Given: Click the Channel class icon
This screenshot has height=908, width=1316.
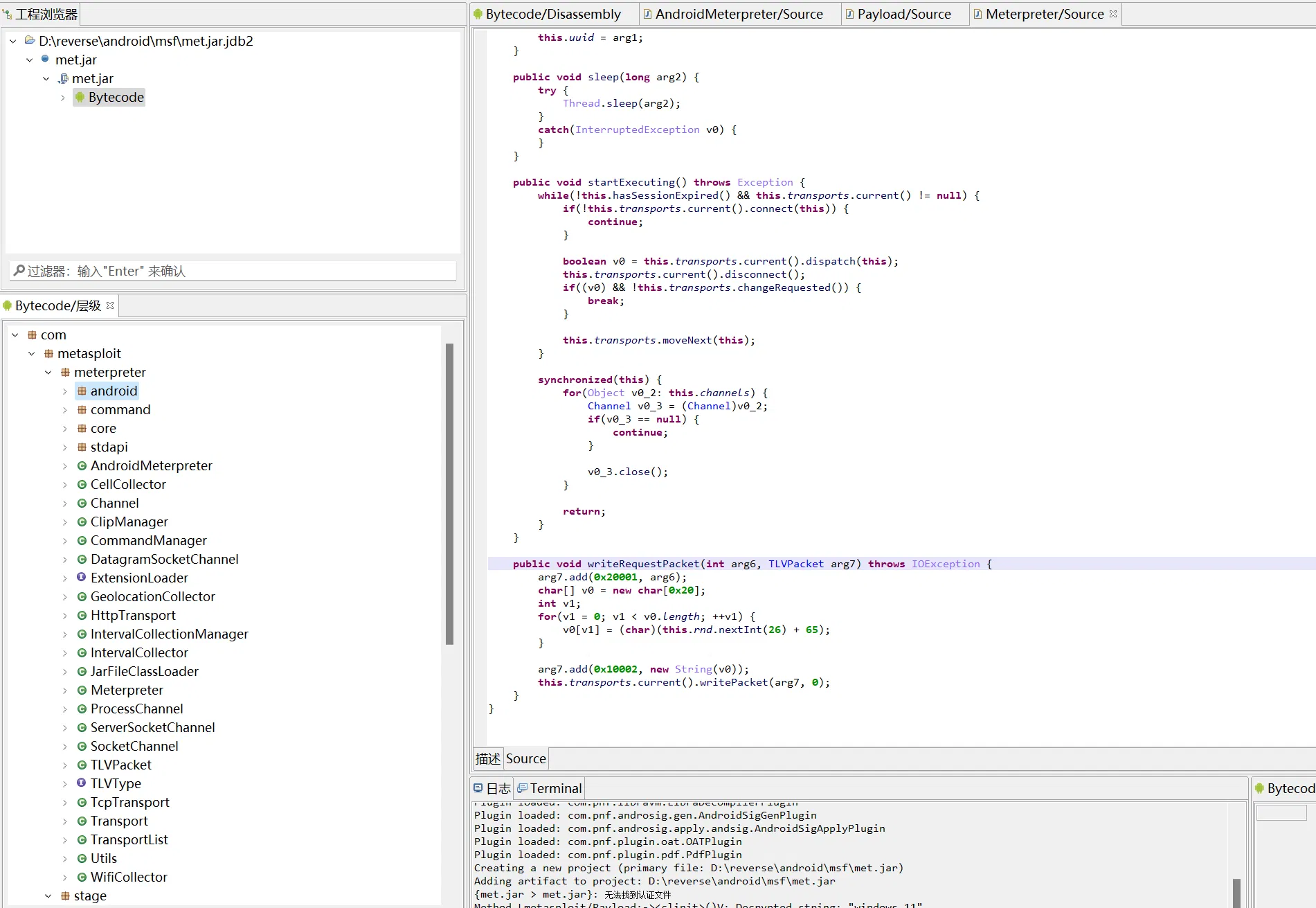Looking at the screenshot, I should 82,504.
